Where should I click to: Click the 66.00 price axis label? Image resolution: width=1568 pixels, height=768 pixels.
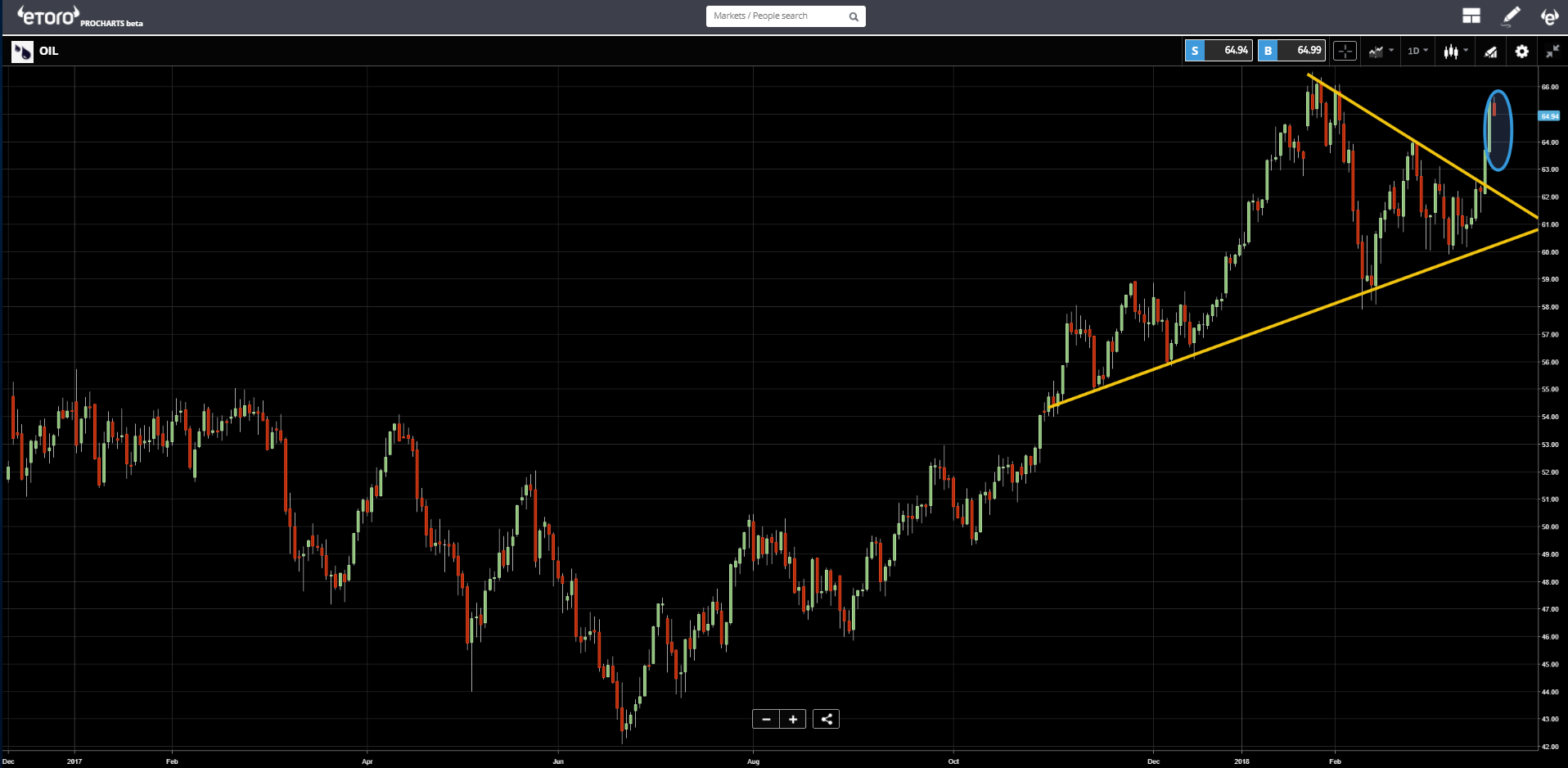pyautogui.click(x=1550, y=87)
